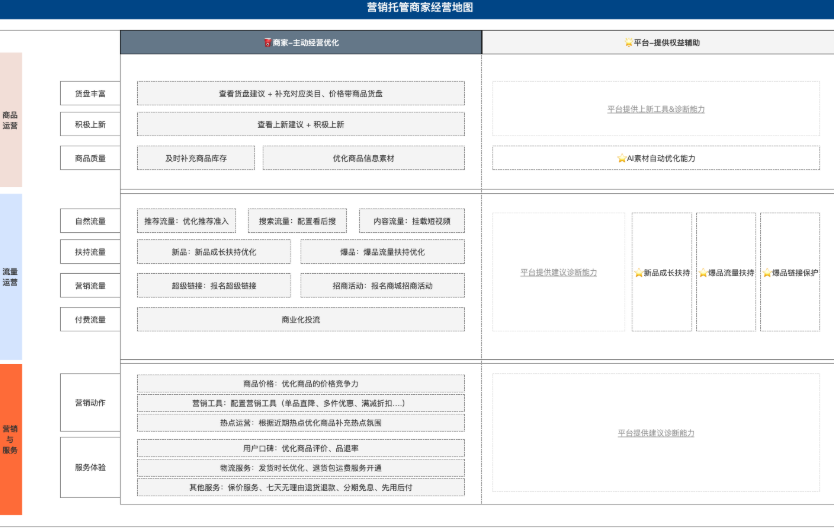Open the 平台提供建议诊断能力 link in the 营销与服务 row
Screen dimensions: 834x528
656,433
